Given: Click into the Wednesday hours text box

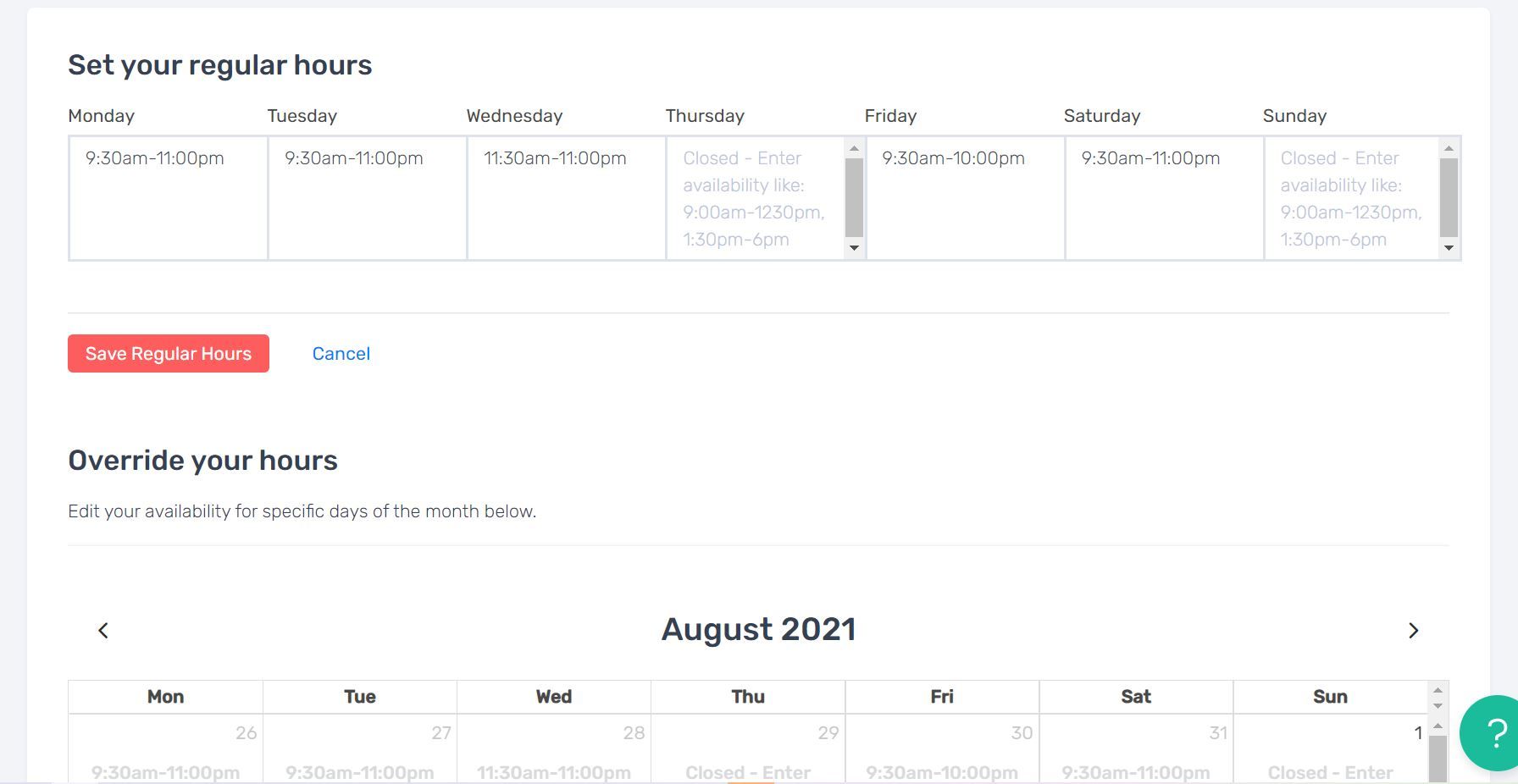Looking at the screenshot, I should tap(566, 198).
